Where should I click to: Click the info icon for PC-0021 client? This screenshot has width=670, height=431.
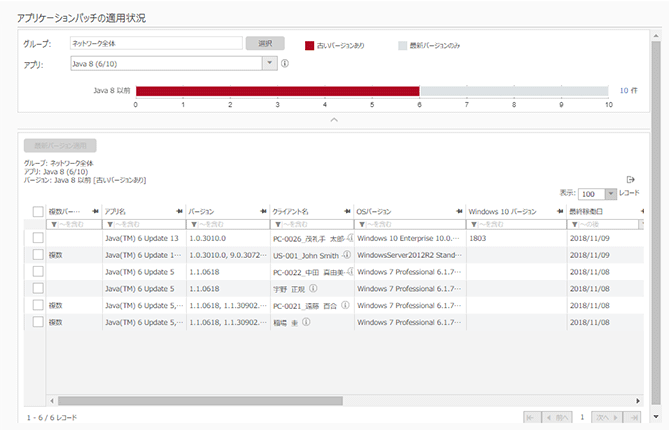tap(345, 305)
